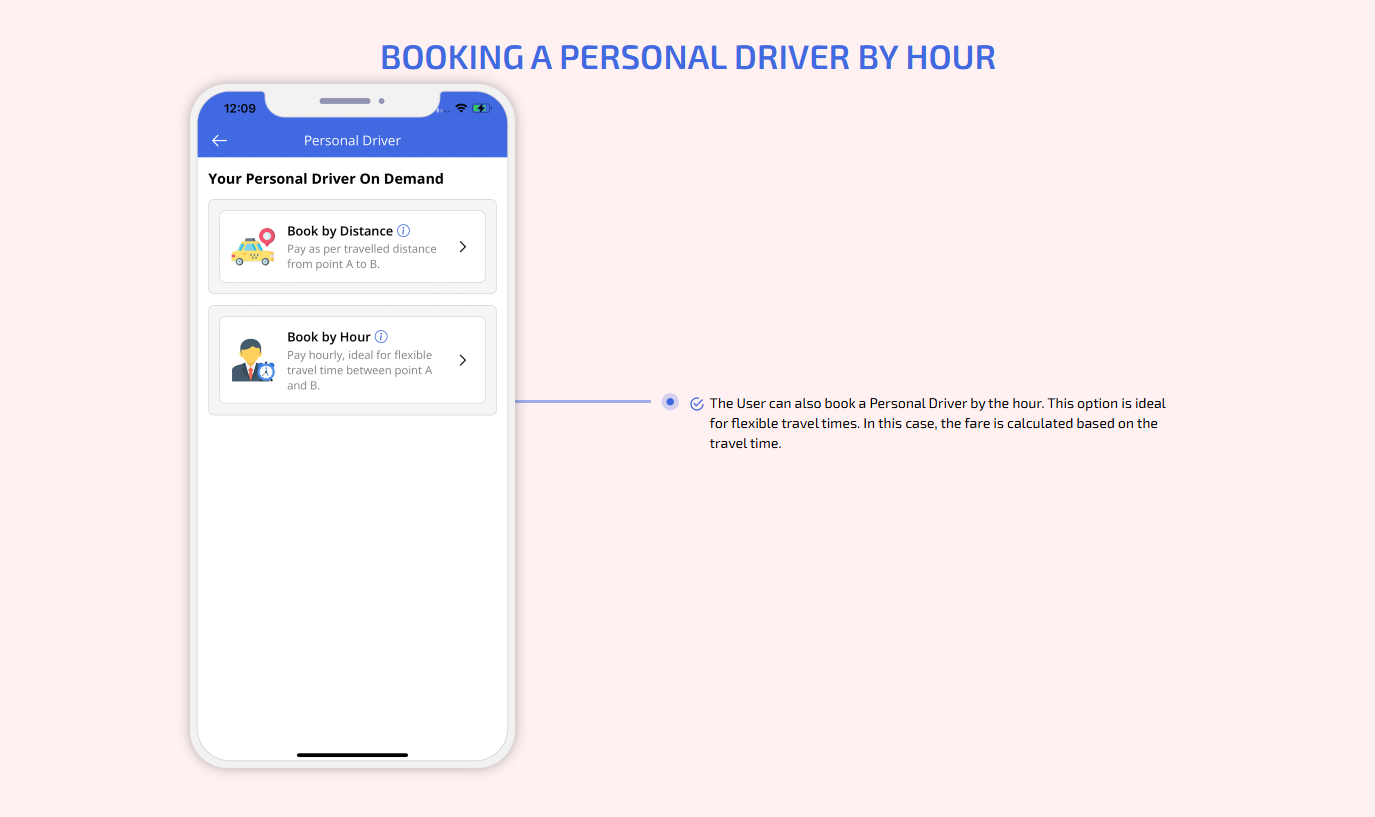1375x817 pixels.
Task: Expand Book by Distance using its chevron
Action: 462,247
